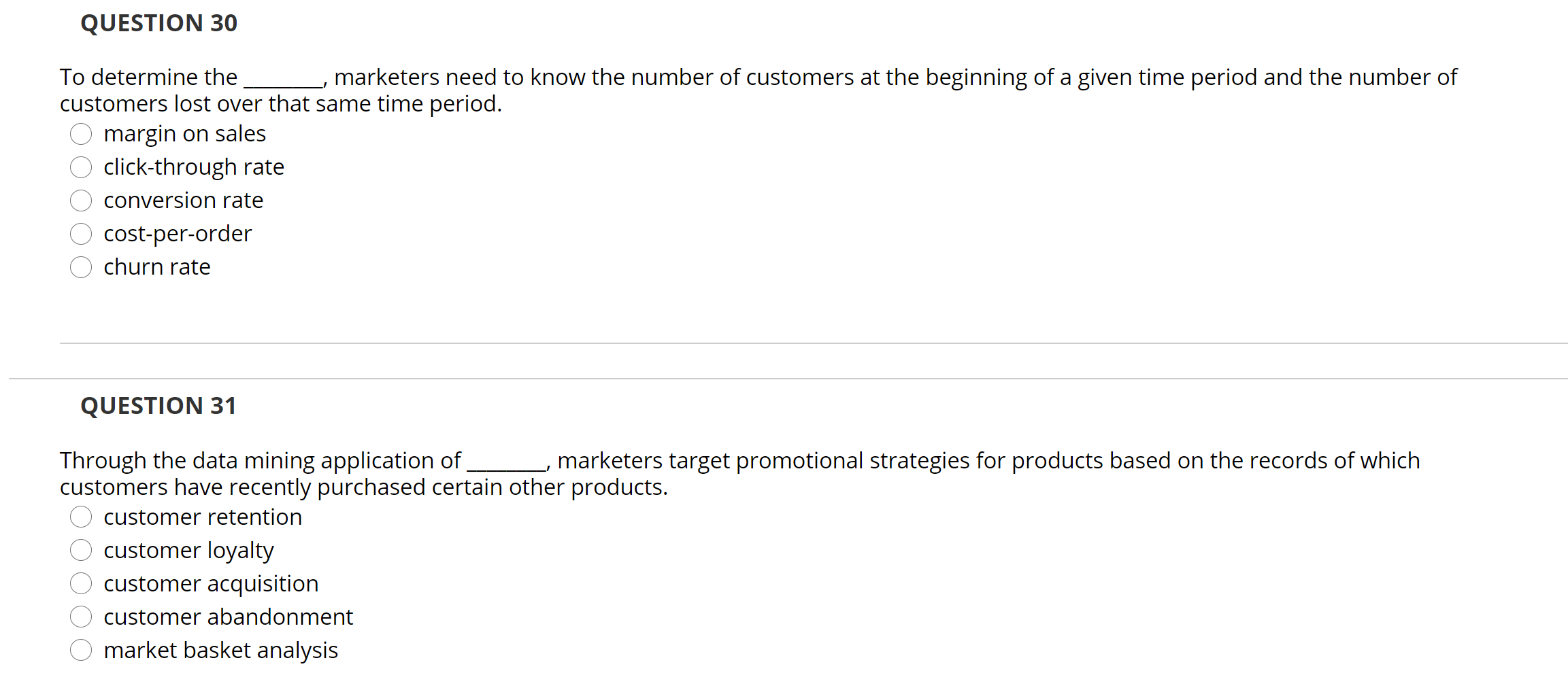Click the 'conversion rate' answer label
This screenshot has width=1568, height=673.
(183, 201)
